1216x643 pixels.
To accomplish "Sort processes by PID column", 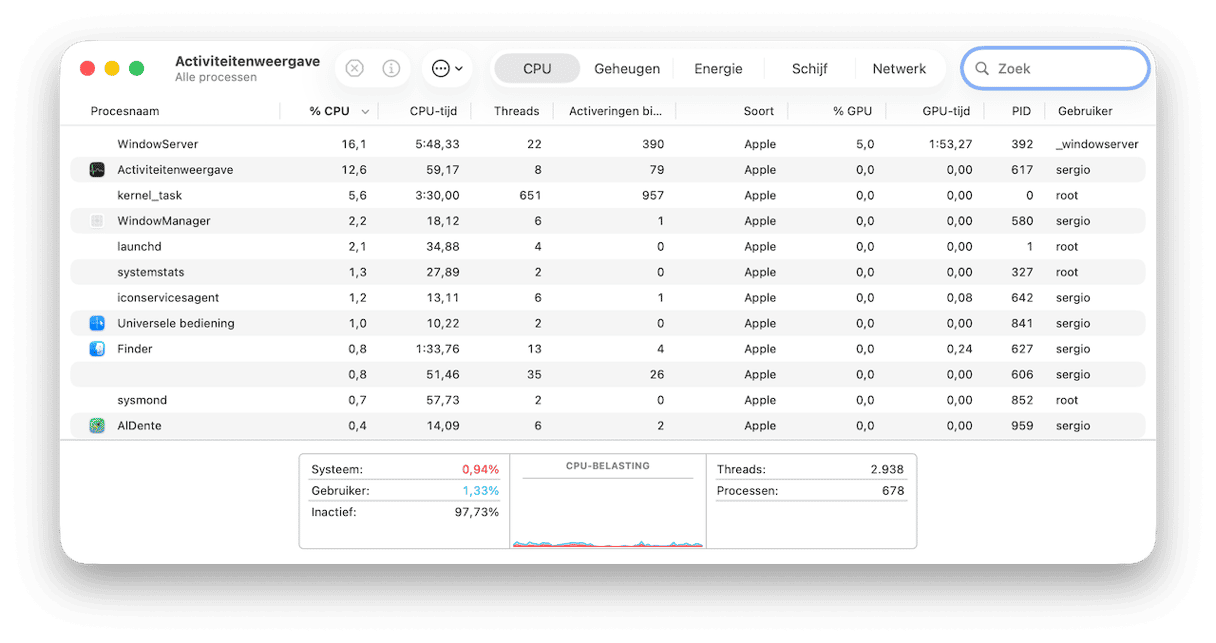I will coord(1020,111).
